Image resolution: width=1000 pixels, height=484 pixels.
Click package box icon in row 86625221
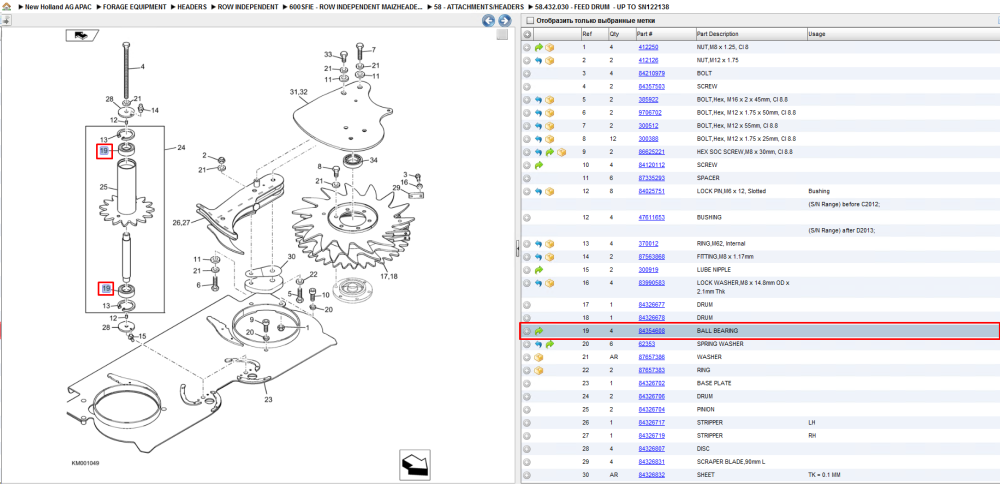pos(561,152)
